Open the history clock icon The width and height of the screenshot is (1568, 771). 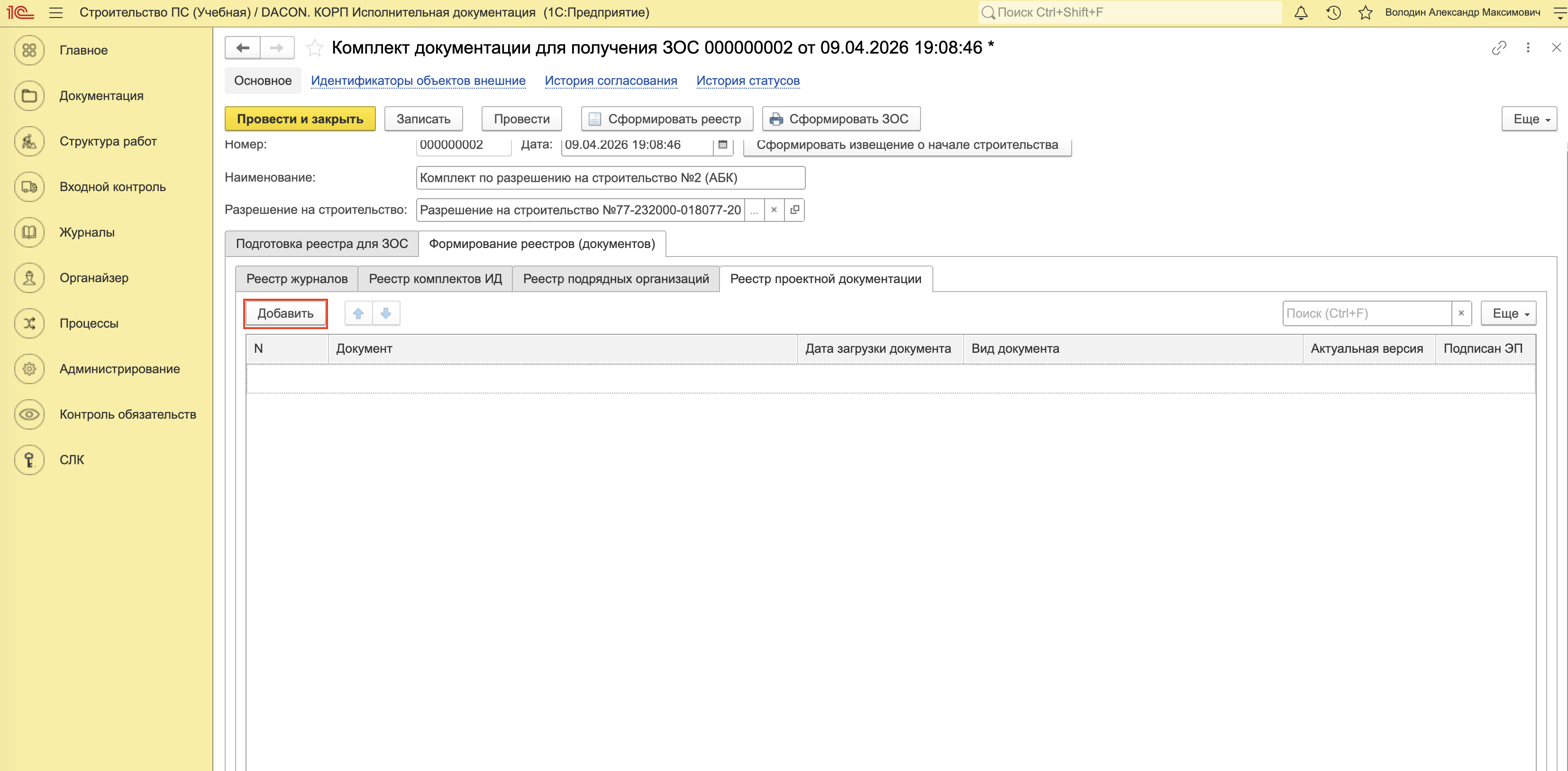coord(1333,12)
